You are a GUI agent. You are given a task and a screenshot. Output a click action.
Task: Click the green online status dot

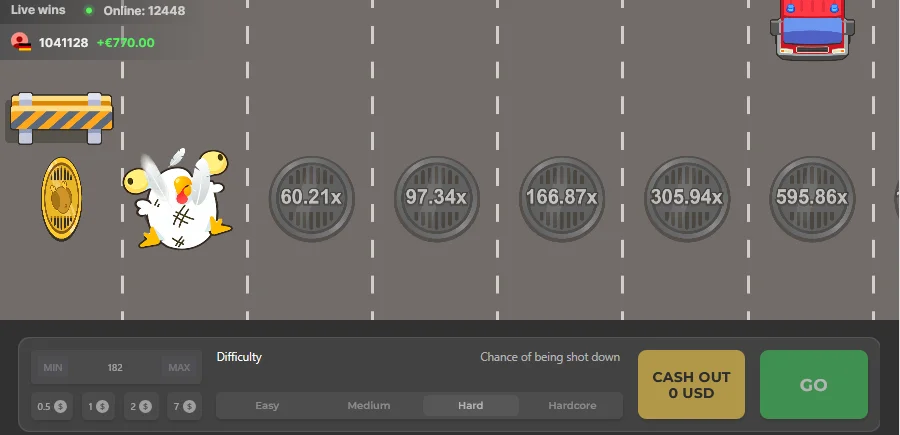point(89,10)
